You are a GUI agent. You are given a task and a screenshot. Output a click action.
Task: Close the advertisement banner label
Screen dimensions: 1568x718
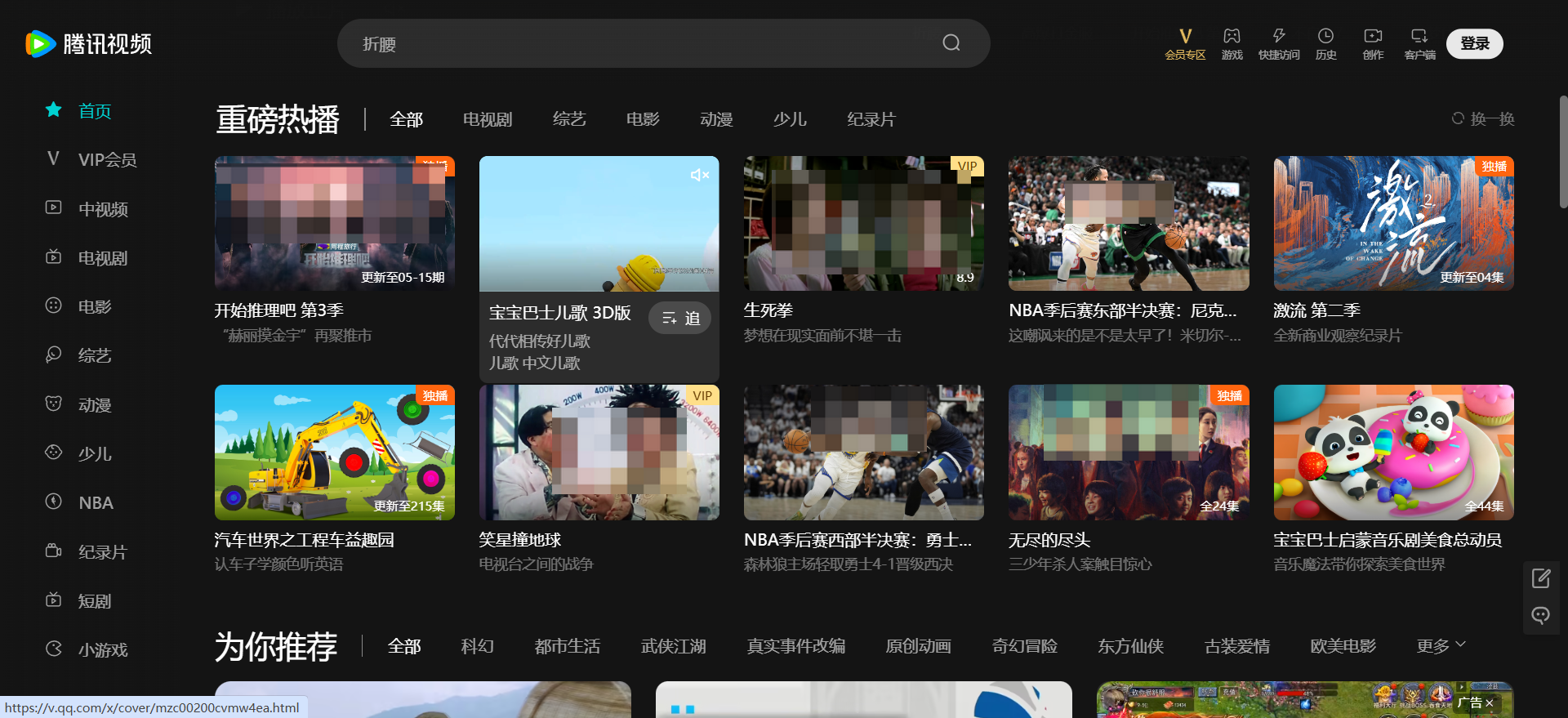coord(1489,702)
